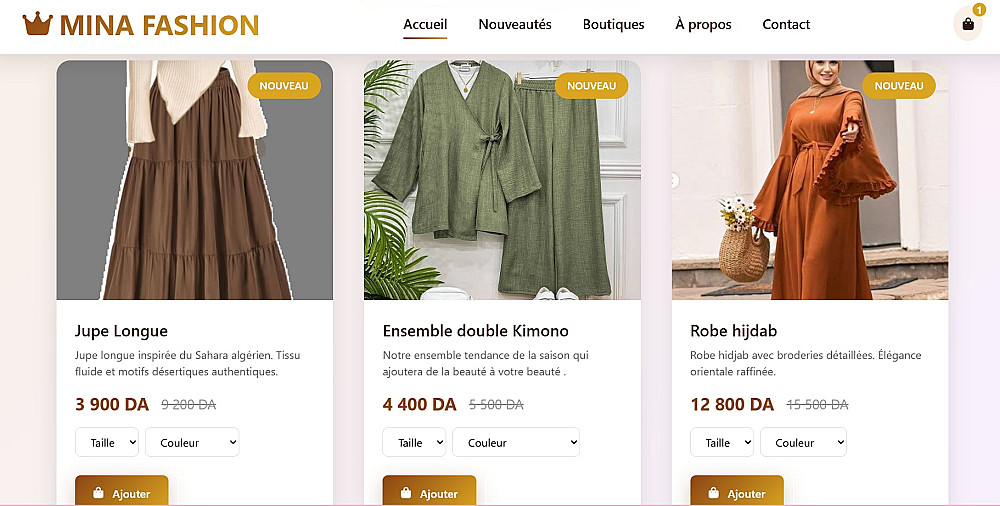Click the NOUVEAU badge on Robe hijdab
1000x506 pixels.
coord(899,86)
